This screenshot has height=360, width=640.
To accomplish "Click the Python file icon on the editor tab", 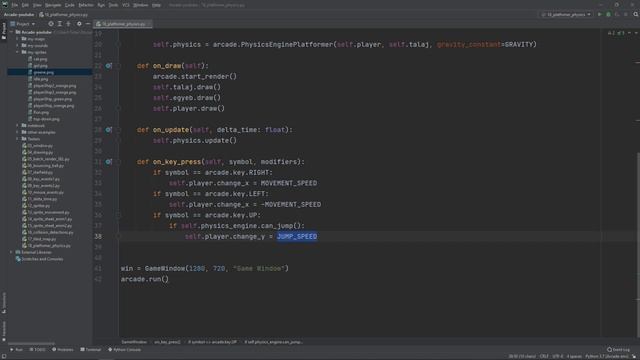I will coord(98,24).
